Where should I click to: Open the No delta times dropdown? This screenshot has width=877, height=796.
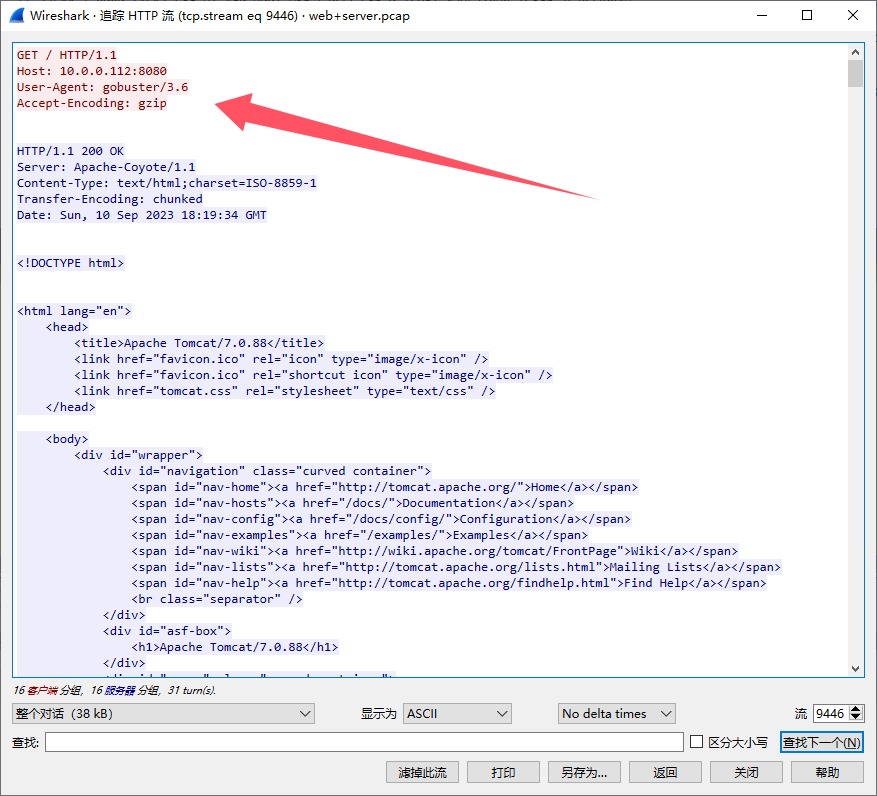coord(616,714)
